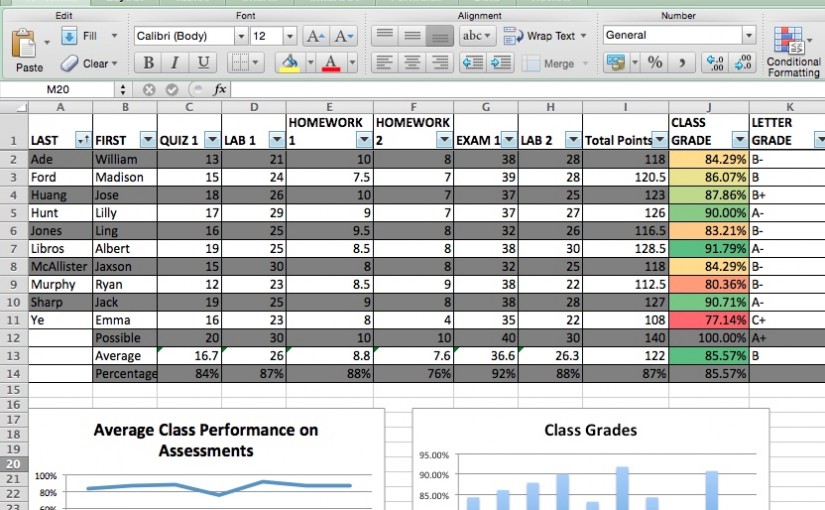Click the fx insert function icon

pyautogui.click(x=220, y=89)
